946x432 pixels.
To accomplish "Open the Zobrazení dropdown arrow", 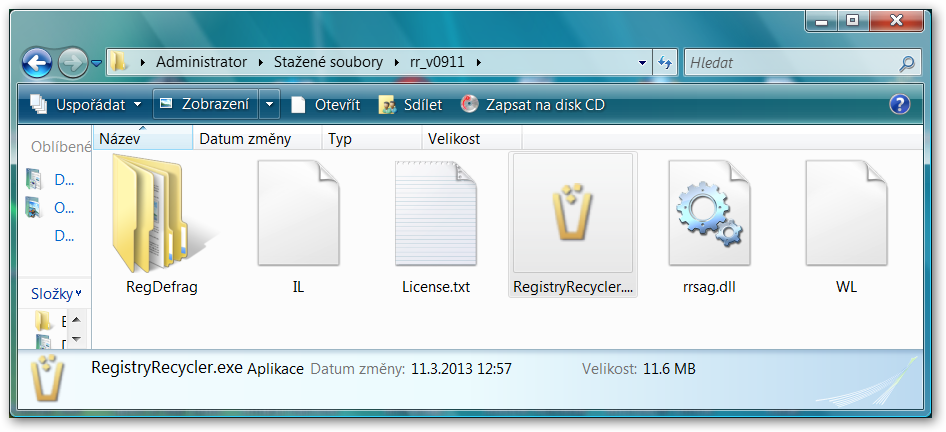I will tap(269, 104).
